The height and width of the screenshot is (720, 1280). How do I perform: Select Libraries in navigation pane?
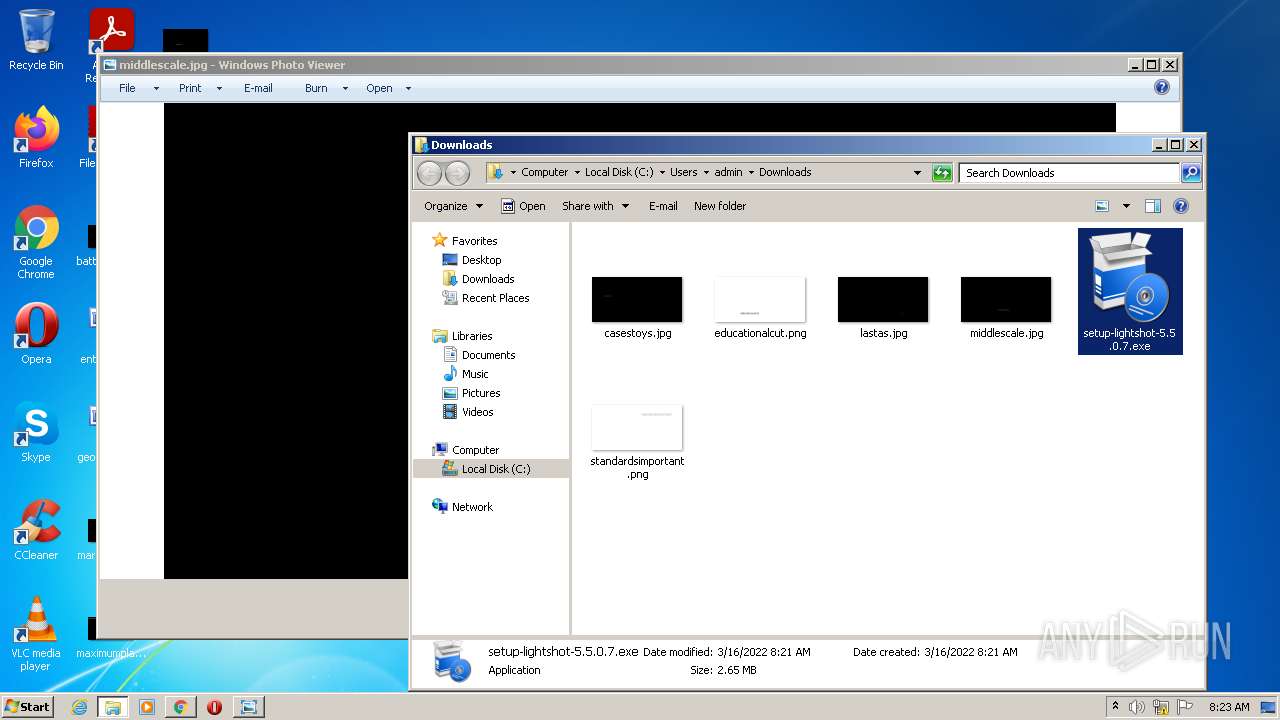click(472, 336)
